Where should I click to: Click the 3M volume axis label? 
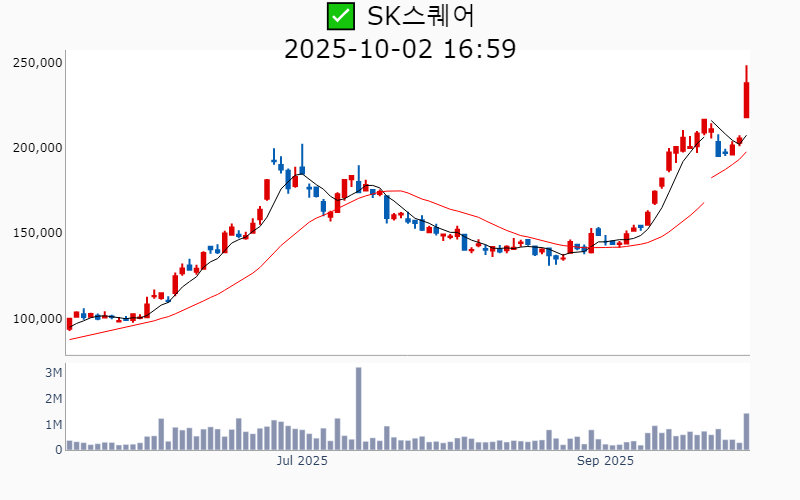(x=54, y=373)
